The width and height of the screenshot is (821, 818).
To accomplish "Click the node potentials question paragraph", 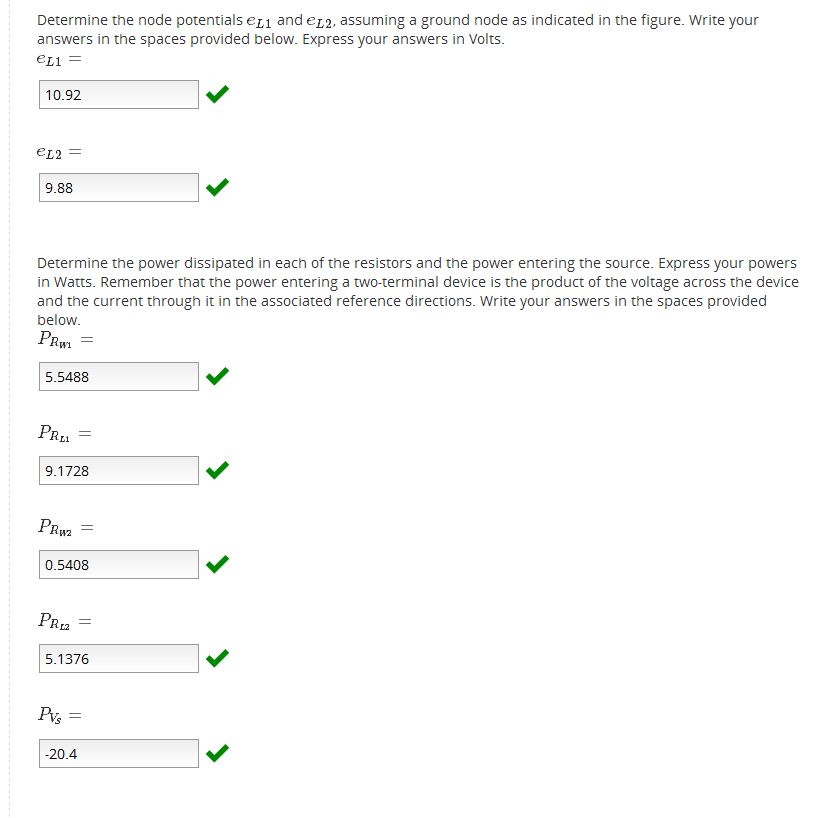I will 397,29.
